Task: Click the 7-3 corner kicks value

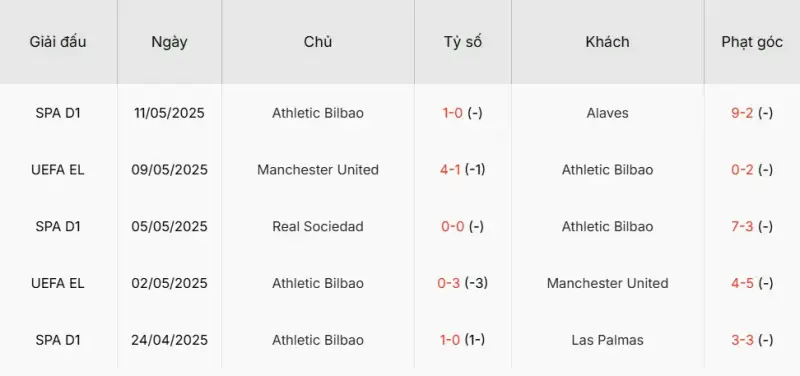Action: (742, 226)
